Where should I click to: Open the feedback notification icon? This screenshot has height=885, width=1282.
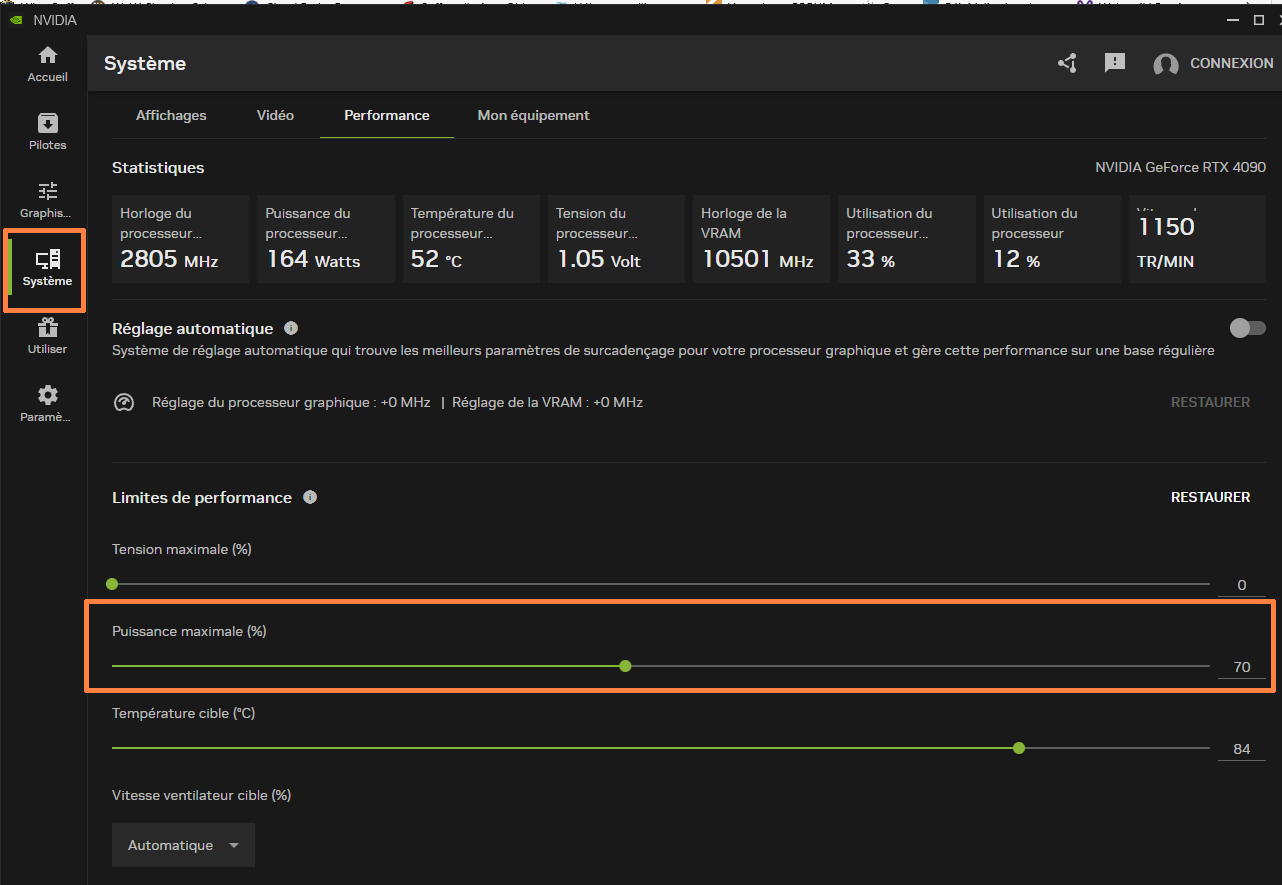tap(1115, 63)
